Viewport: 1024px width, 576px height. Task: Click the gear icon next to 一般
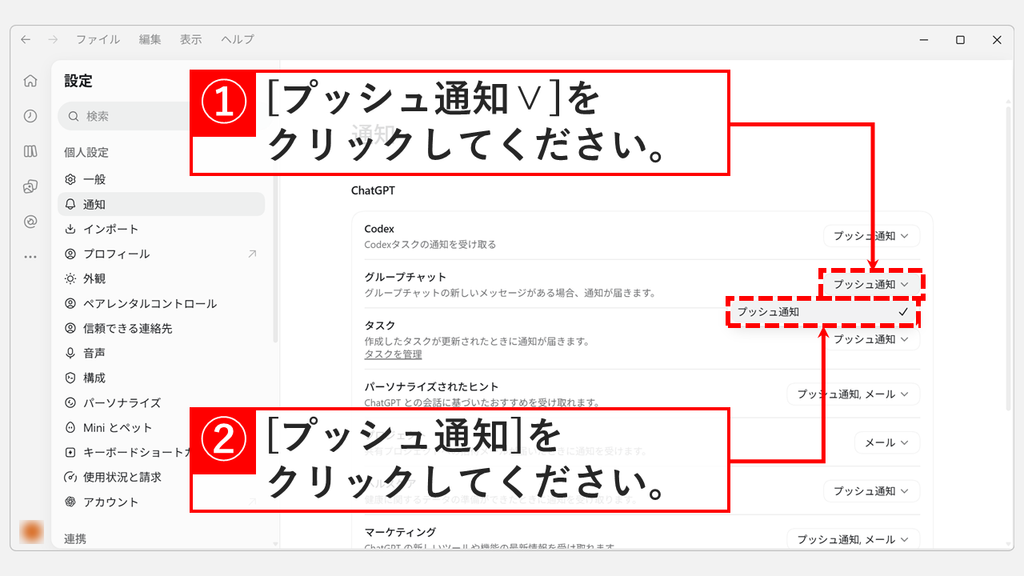pos(71,179)
